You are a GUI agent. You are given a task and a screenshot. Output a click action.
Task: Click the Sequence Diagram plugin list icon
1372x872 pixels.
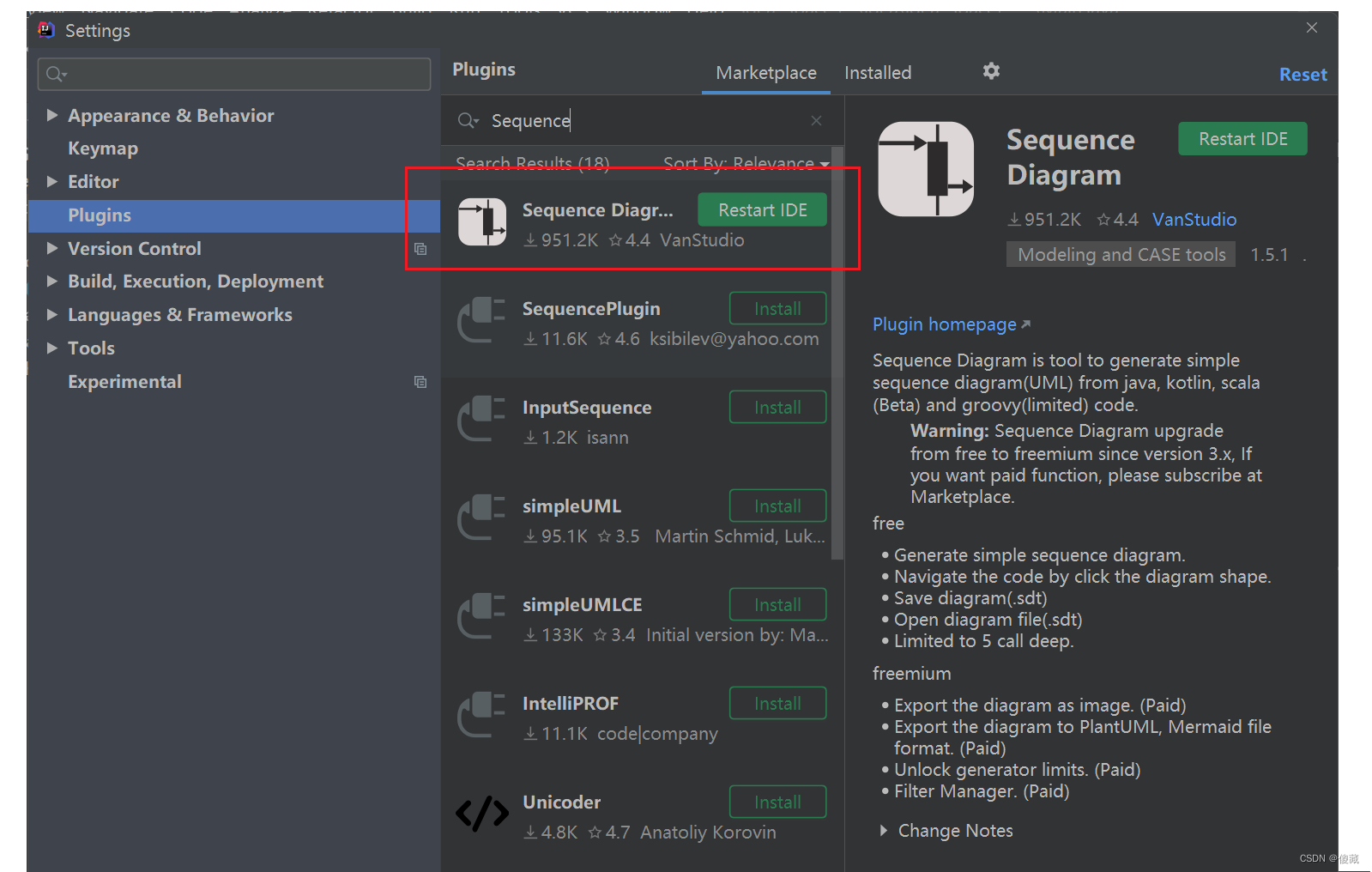point(482,222)
